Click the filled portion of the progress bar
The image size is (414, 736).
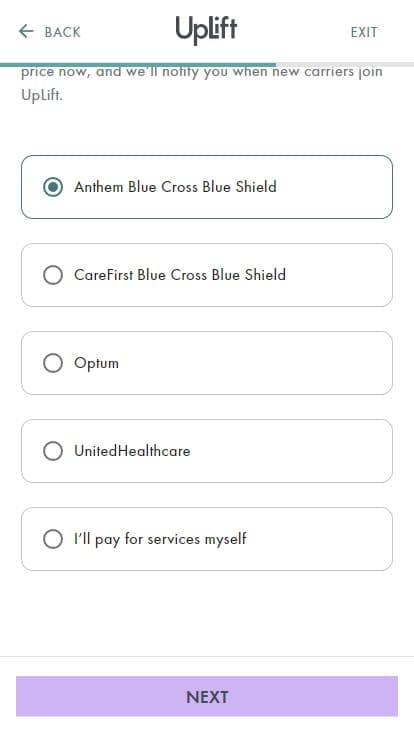pos(138,65)
